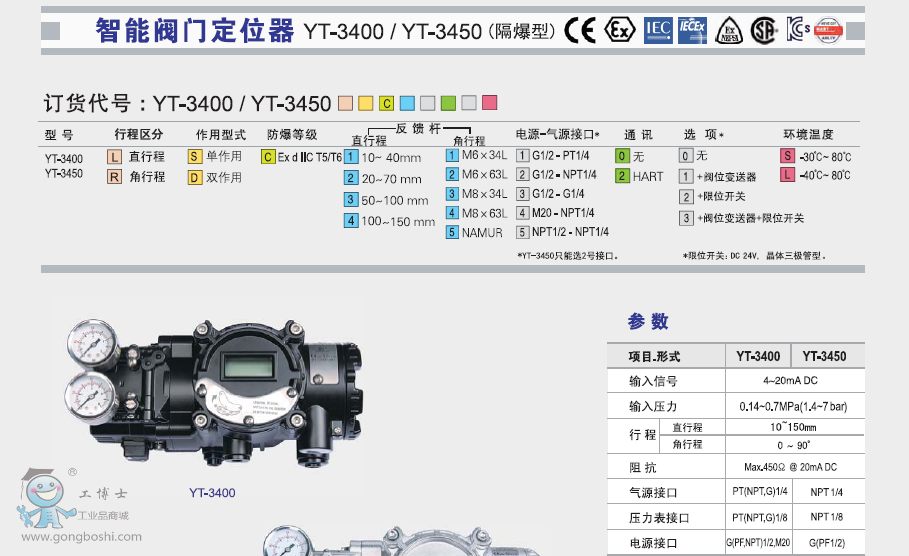Click the YT-3450 column header in the table

point(824,356)
